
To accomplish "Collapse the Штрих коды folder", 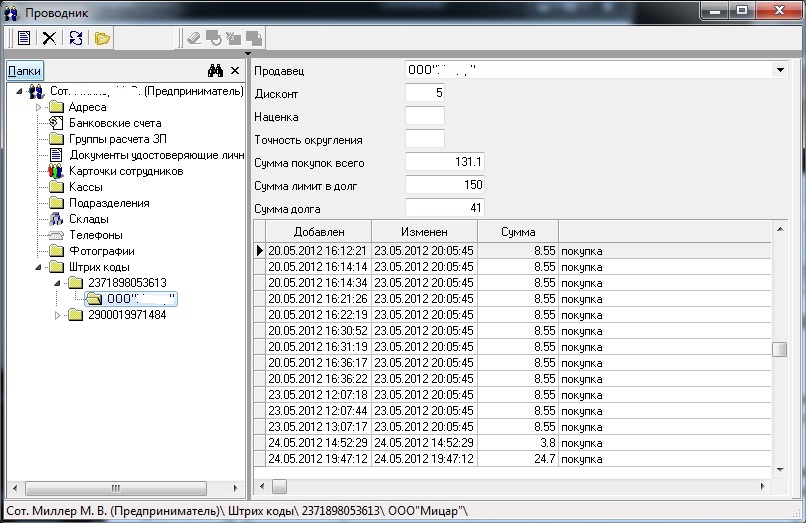I will (38, 267).
